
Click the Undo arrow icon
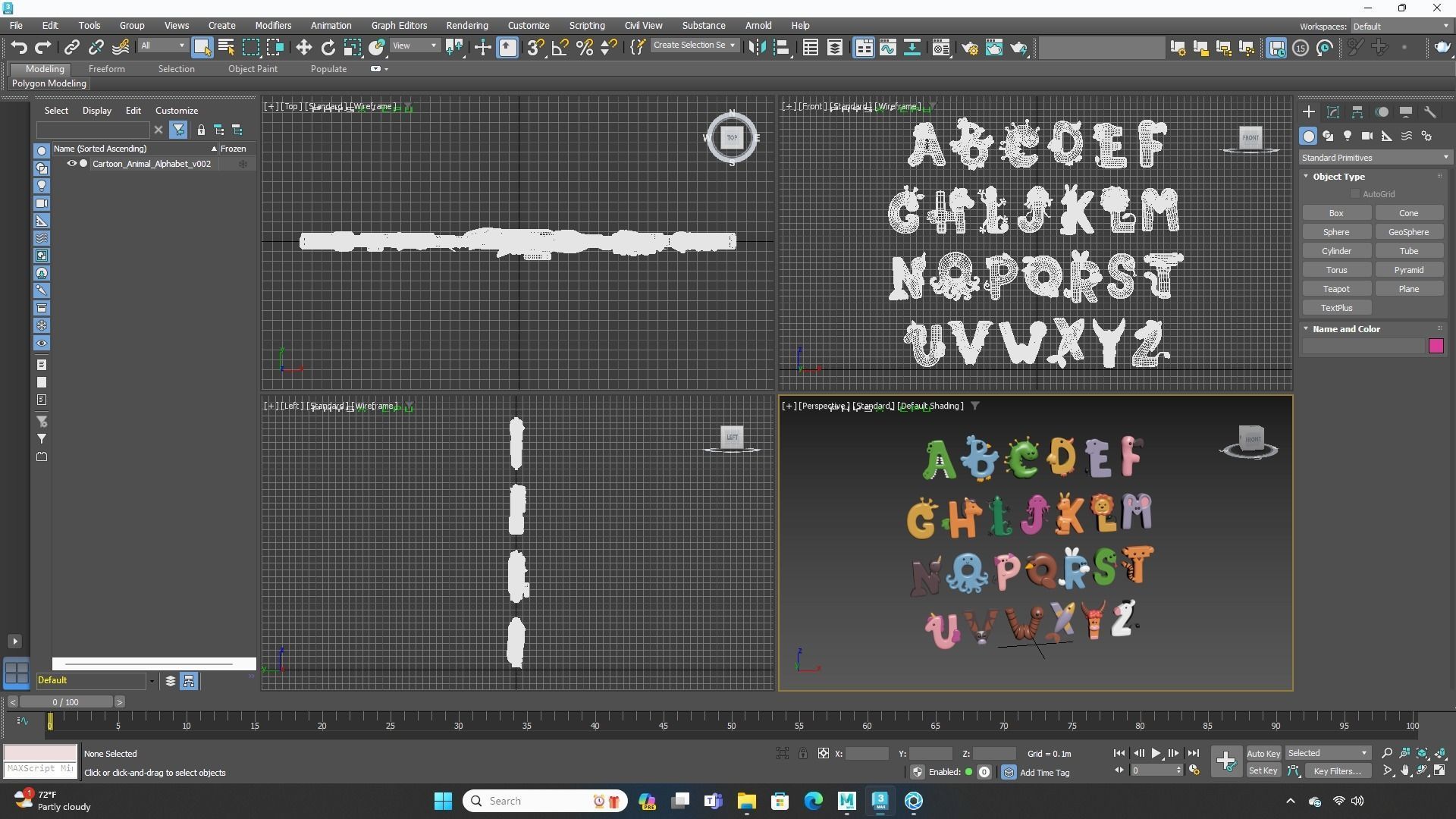click(19, 47)
